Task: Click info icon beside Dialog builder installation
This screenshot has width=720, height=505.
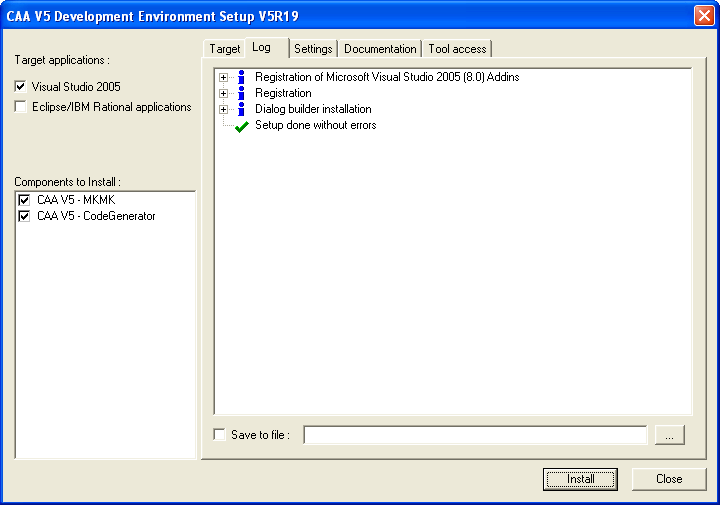Action: coord(241,109)
